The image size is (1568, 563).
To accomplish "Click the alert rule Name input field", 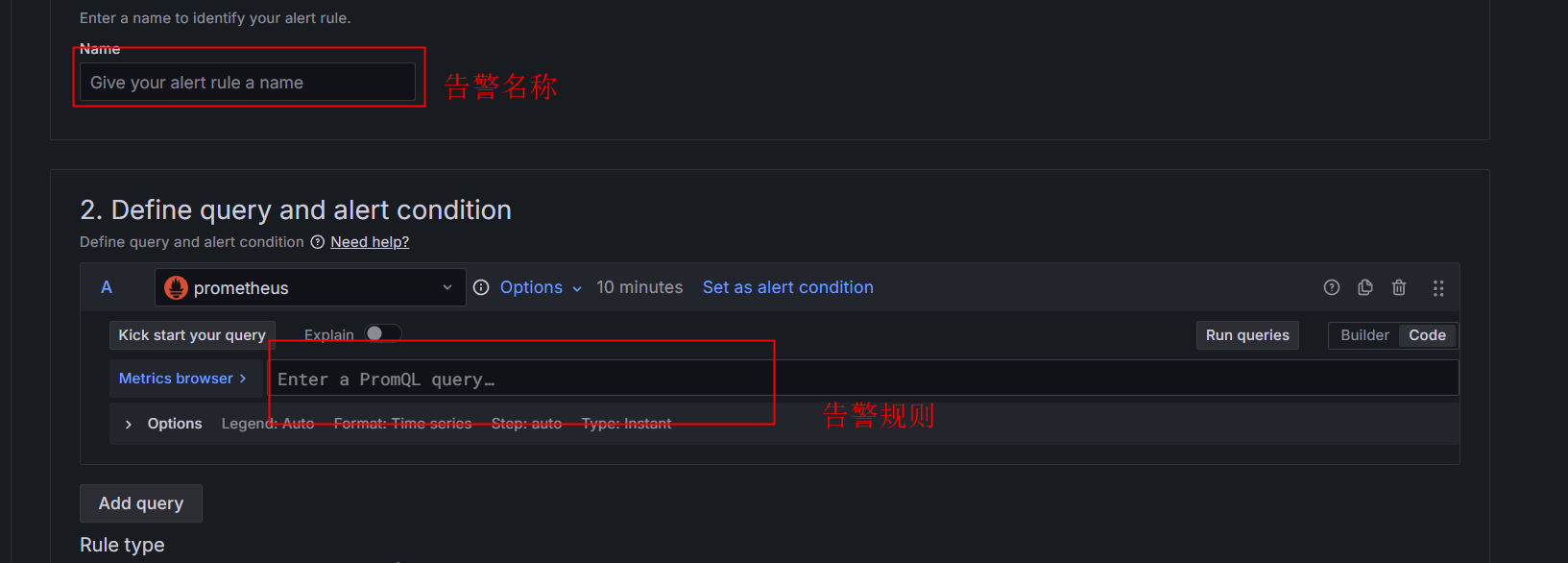I will click(248, 82).
